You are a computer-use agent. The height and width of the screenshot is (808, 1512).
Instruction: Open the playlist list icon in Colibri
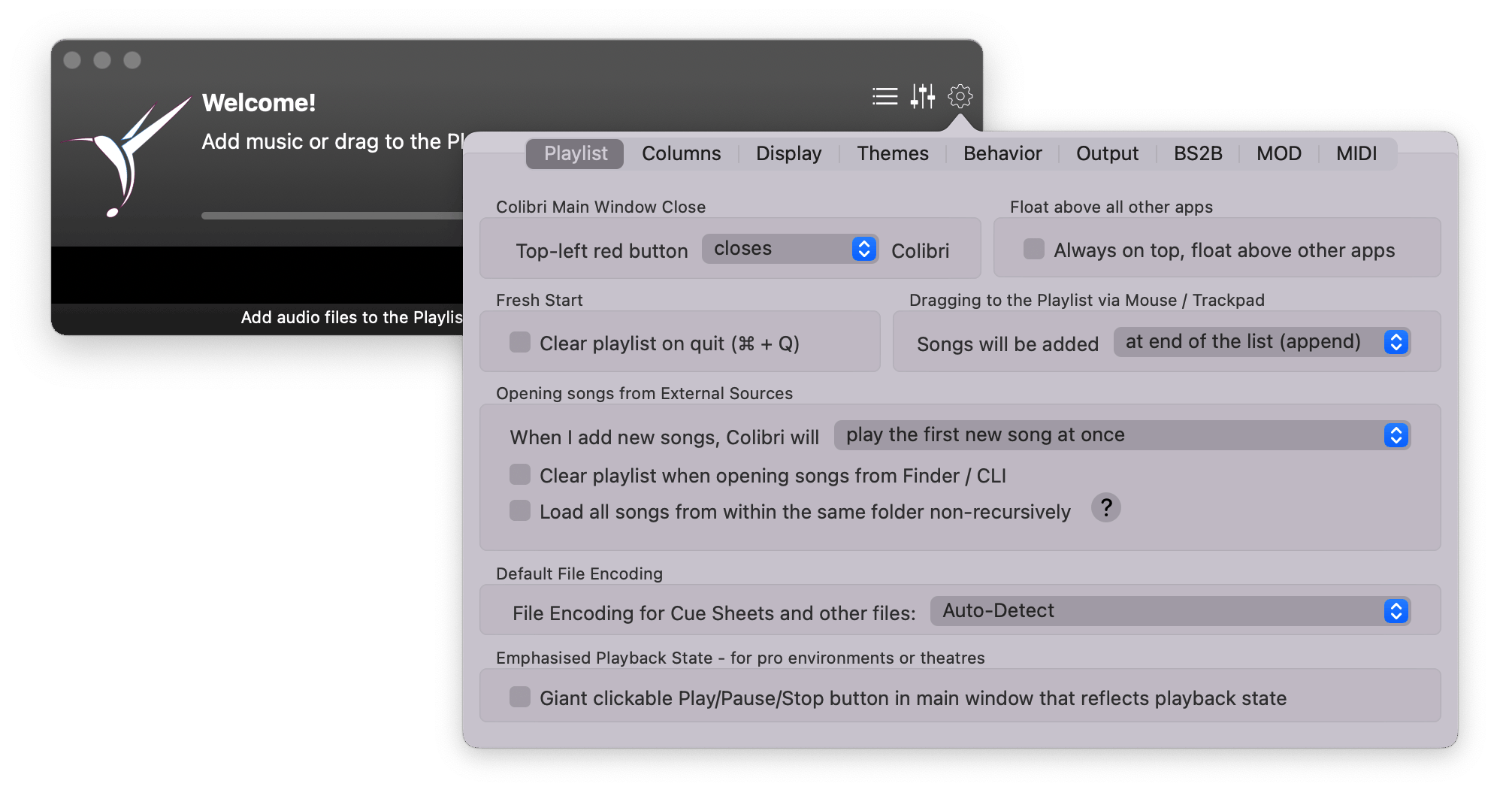coord(885,96)
